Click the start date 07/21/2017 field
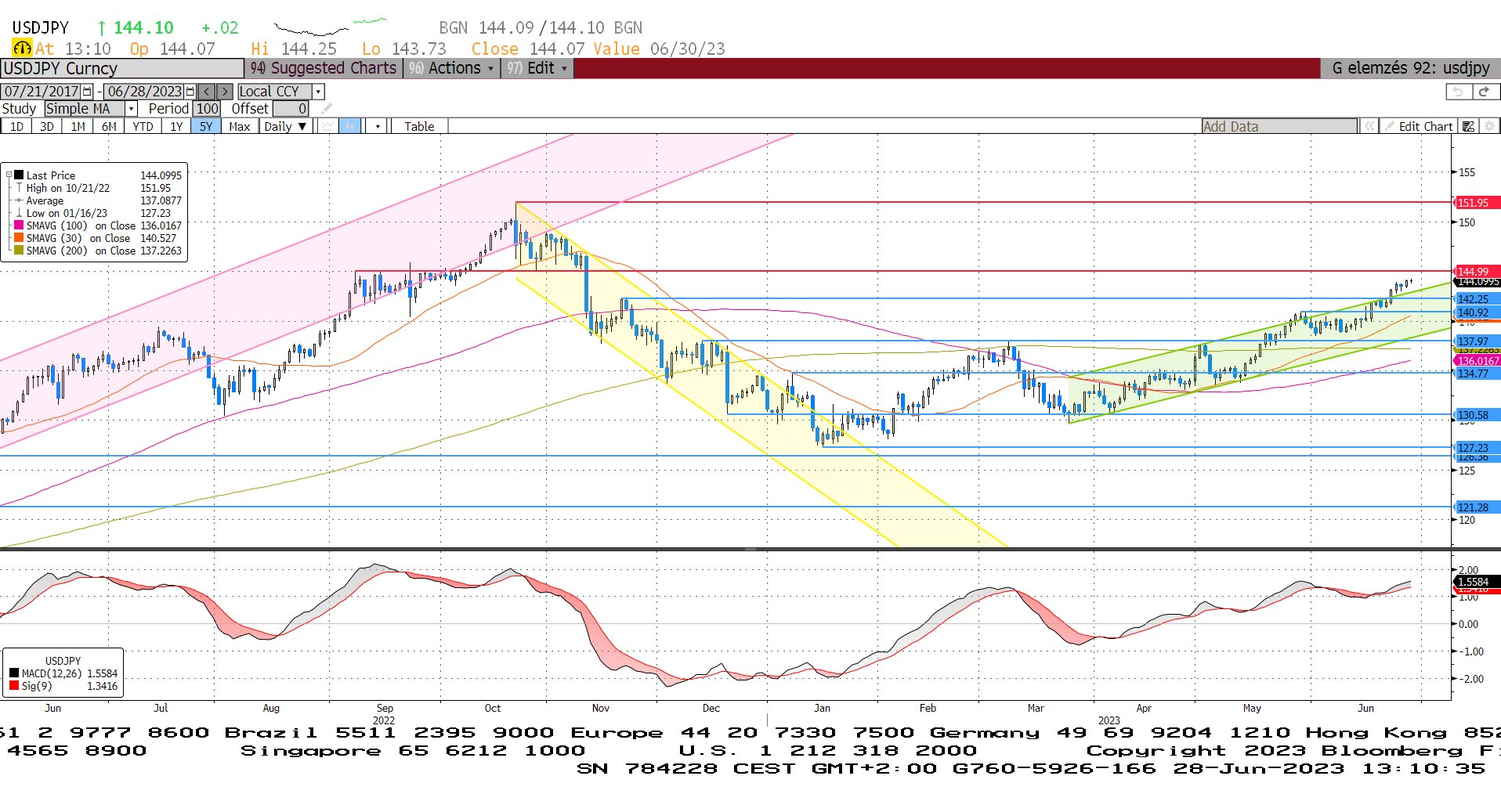Viewport: 1501px width, 812px height. [x=42, y=92]
